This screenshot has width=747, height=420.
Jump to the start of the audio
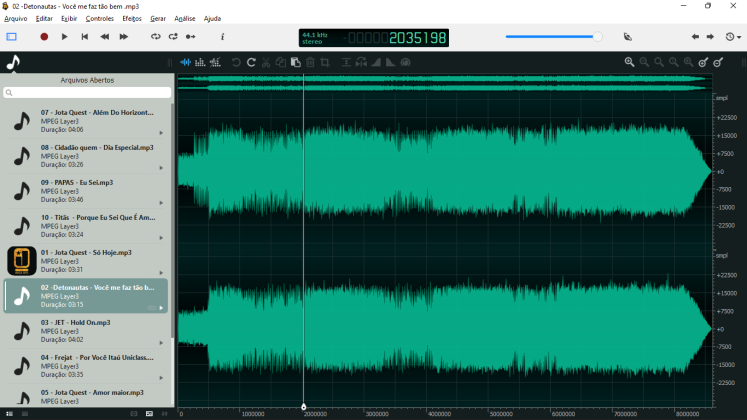click(x=85, y=37)
